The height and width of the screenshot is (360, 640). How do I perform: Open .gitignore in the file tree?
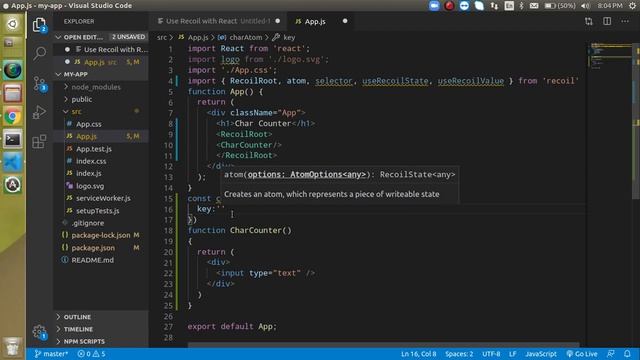point(101,223)
